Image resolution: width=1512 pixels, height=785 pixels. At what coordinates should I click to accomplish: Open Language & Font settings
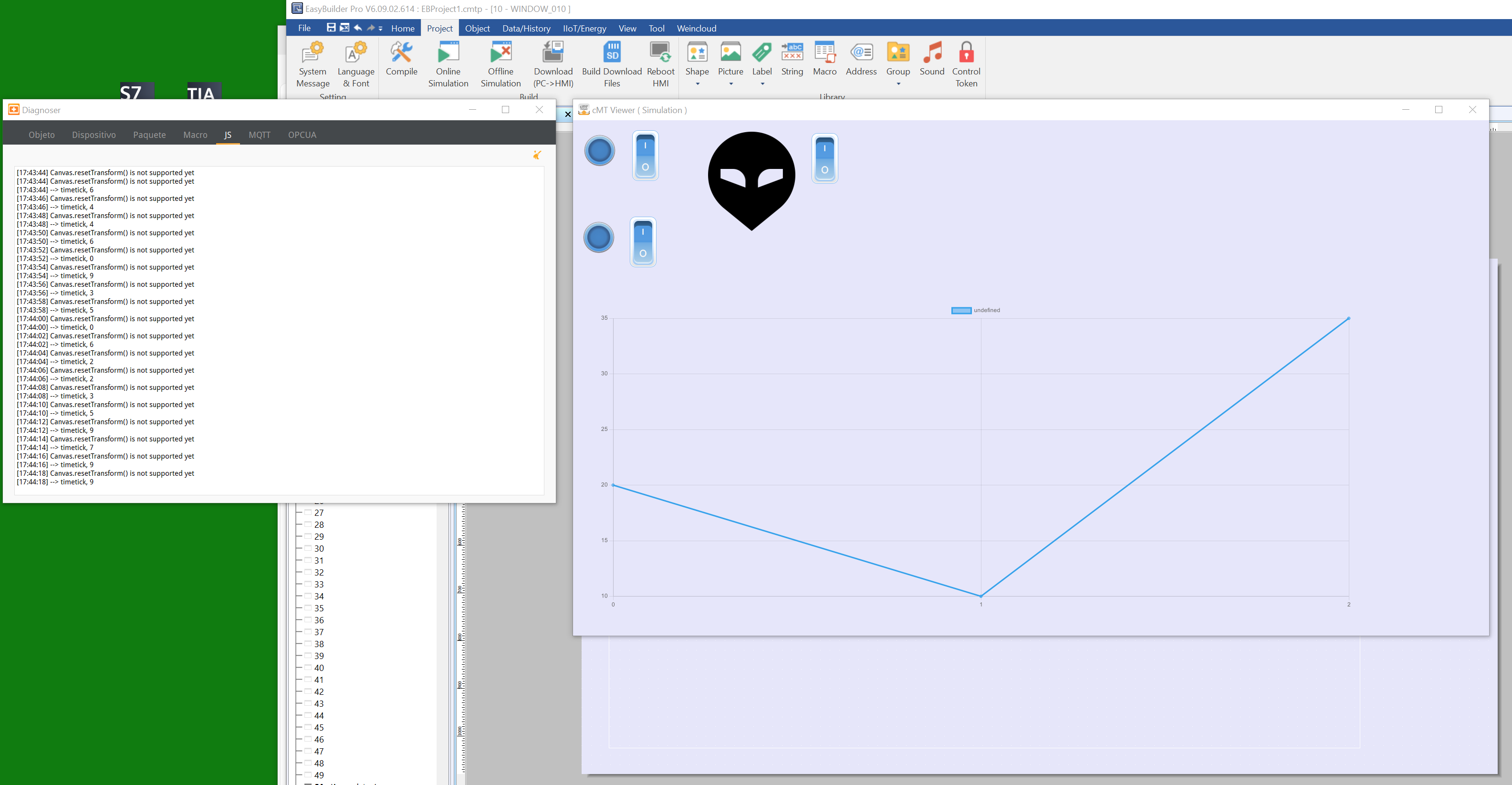click(x=356, y=64)
